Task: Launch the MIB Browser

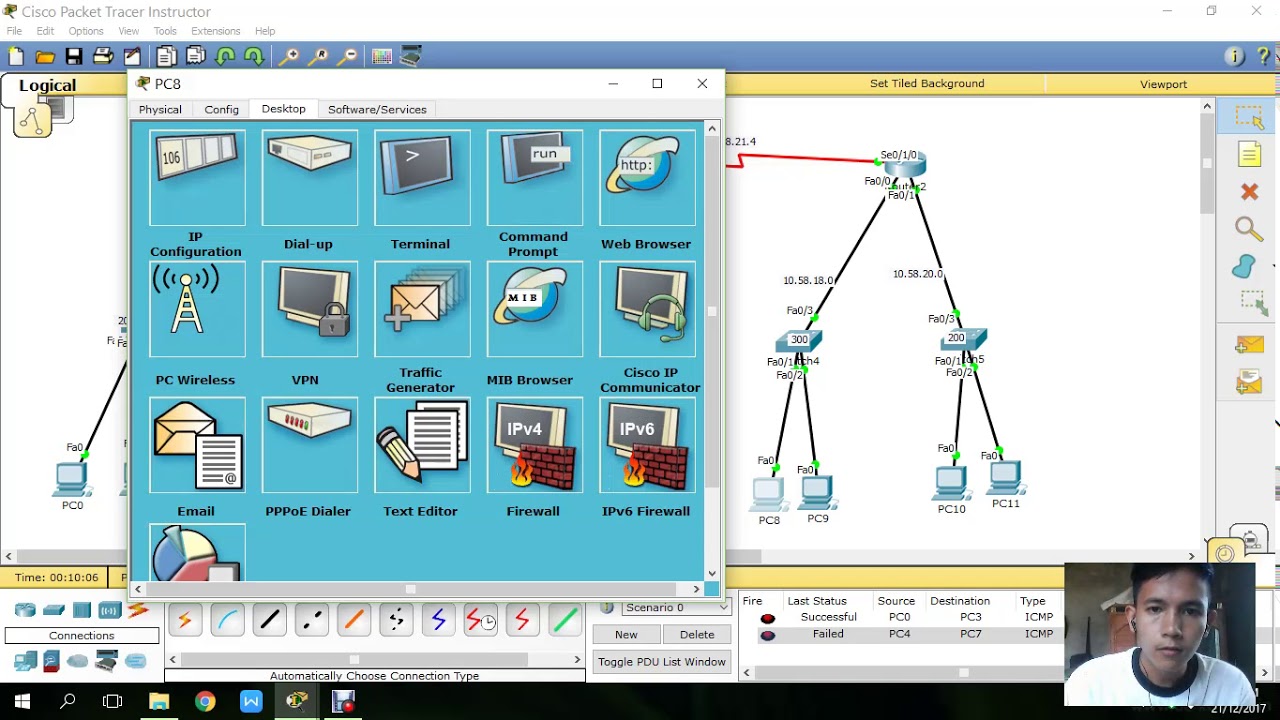Action: [534, 309]
